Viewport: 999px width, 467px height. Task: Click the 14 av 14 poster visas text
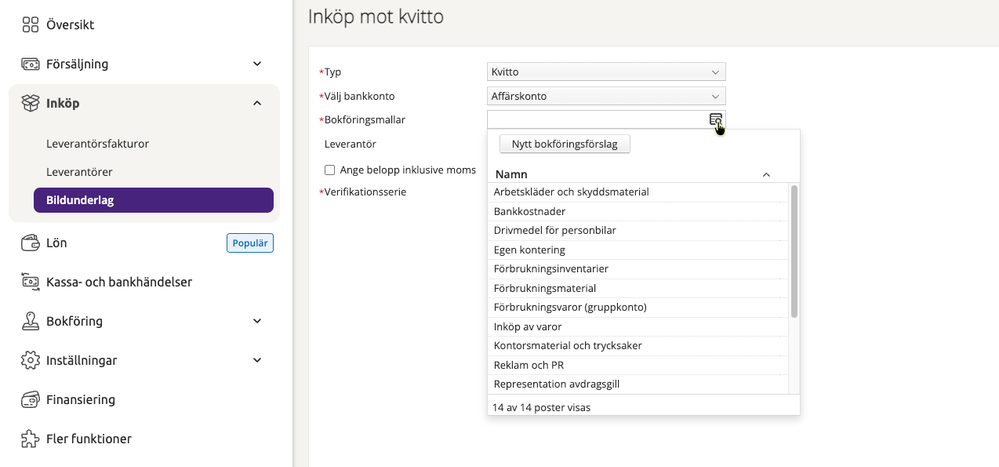(x=541, y=406)
